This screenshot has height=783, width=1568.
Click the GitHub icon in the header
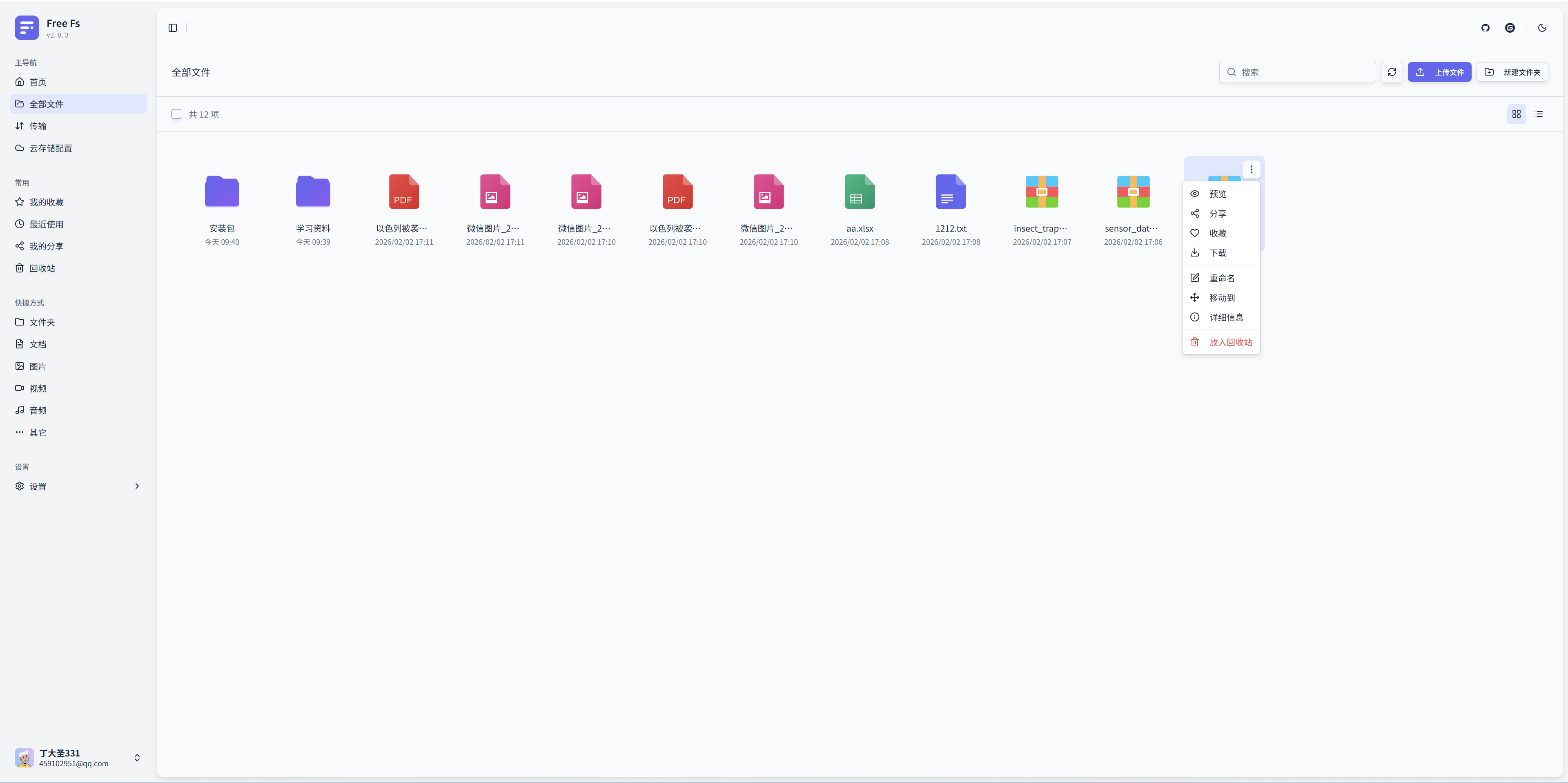click(x=1485, y=28)
